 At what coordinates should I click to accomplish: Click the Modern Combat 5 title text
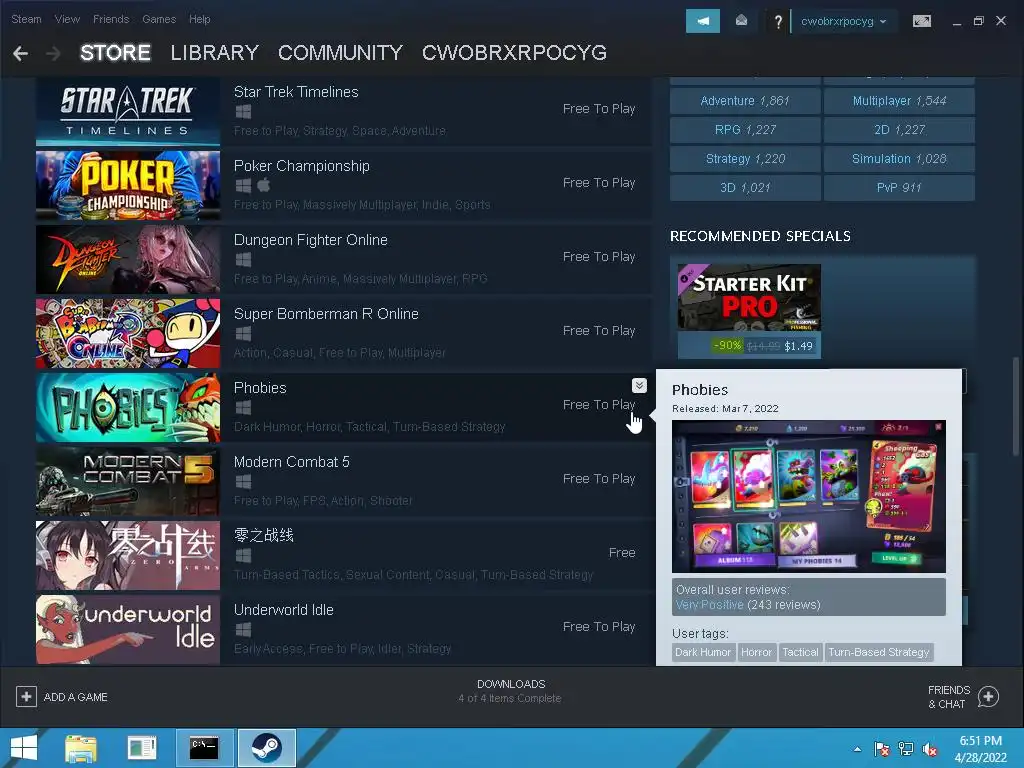click(291, 462)
